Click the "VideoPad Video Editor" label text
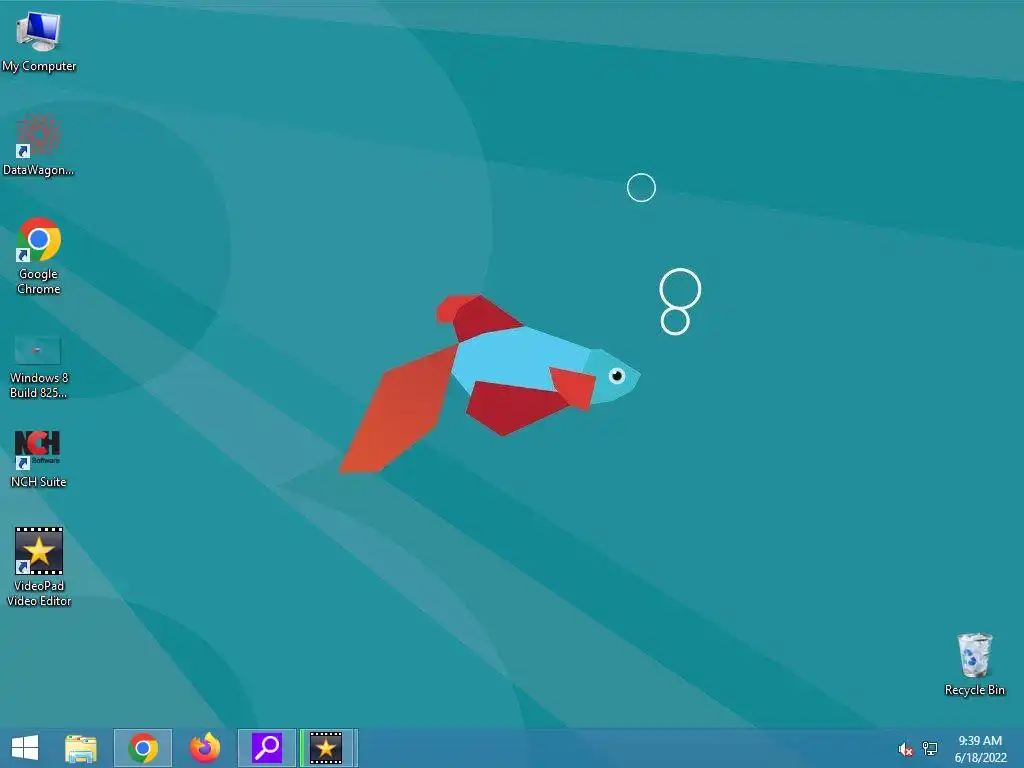 [x=39, y=594]
